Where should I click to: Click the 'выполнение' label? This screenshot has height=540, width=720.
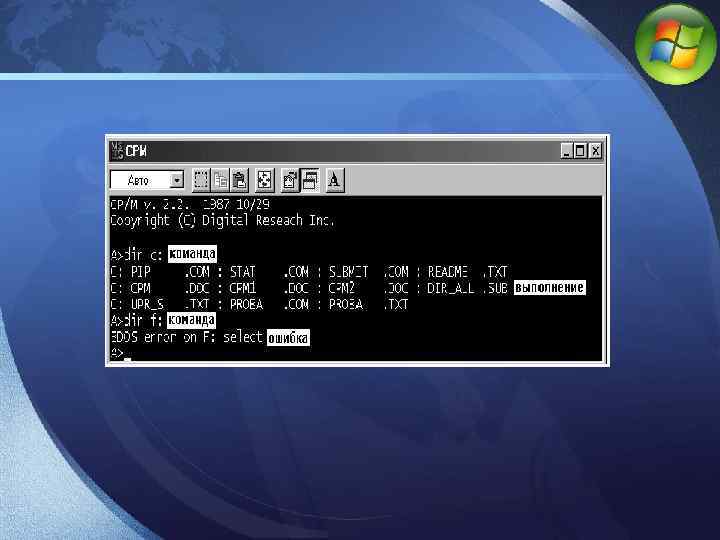pos(550,287)
